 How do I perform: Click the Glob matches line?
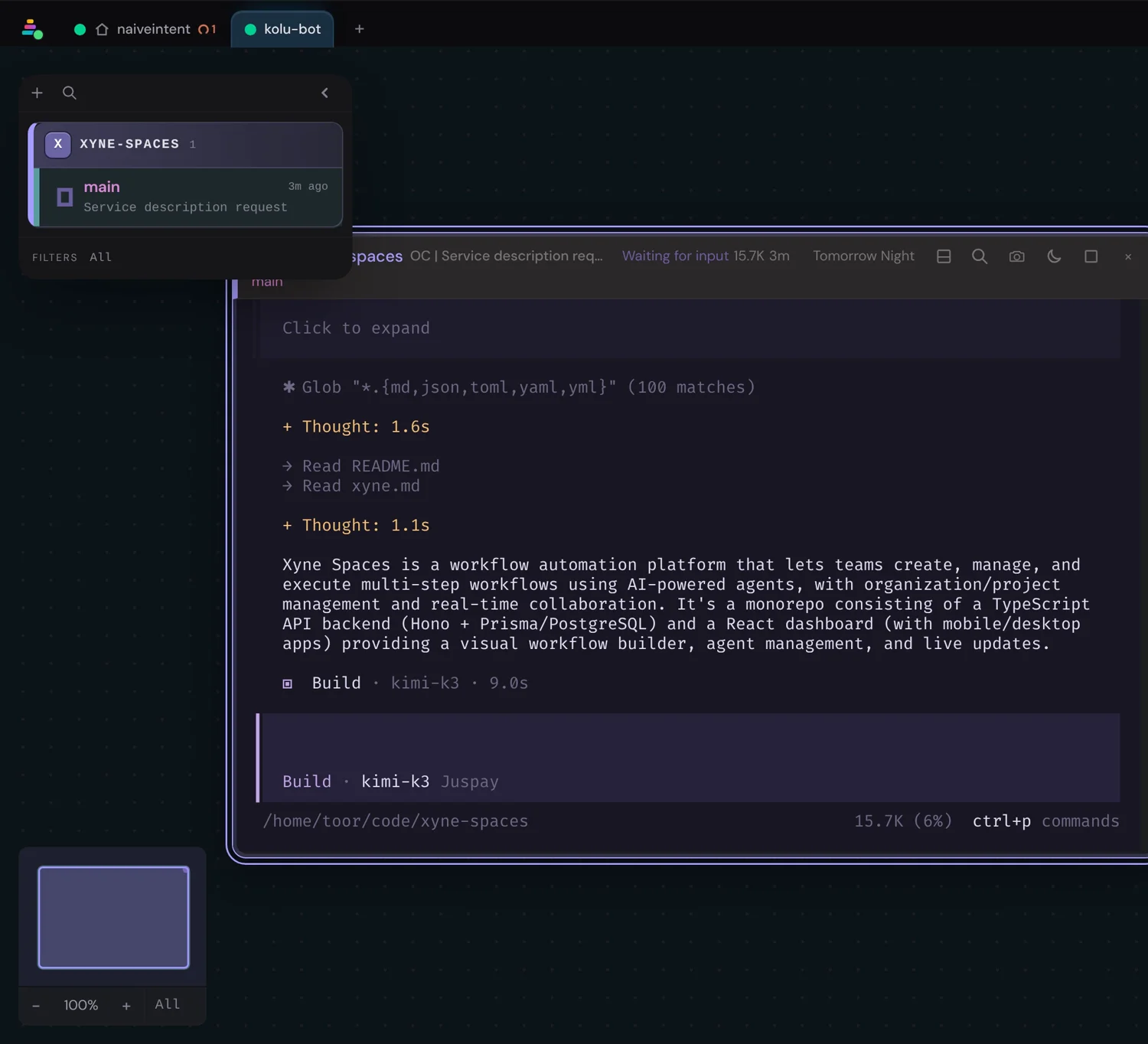click(x=519, y=387)
